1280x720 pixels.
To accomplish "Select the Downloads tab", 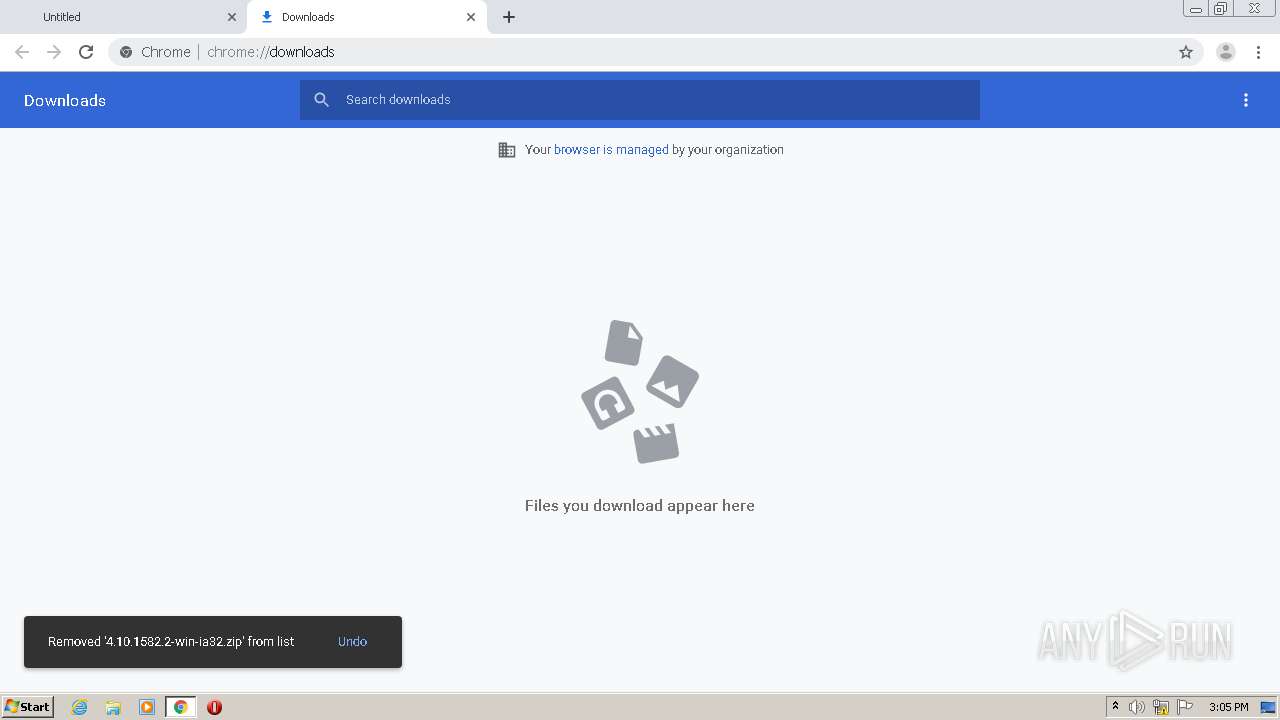I will coord(367,17).
